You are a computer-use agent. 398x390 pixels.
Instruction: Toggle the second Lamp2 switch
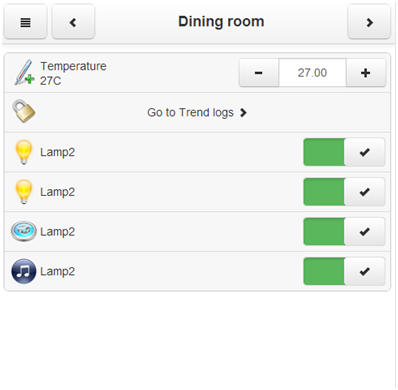point(344,192)
